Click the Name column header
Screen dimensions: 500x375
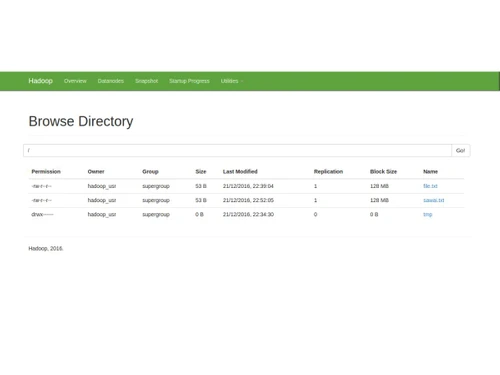tap(430, 172)
